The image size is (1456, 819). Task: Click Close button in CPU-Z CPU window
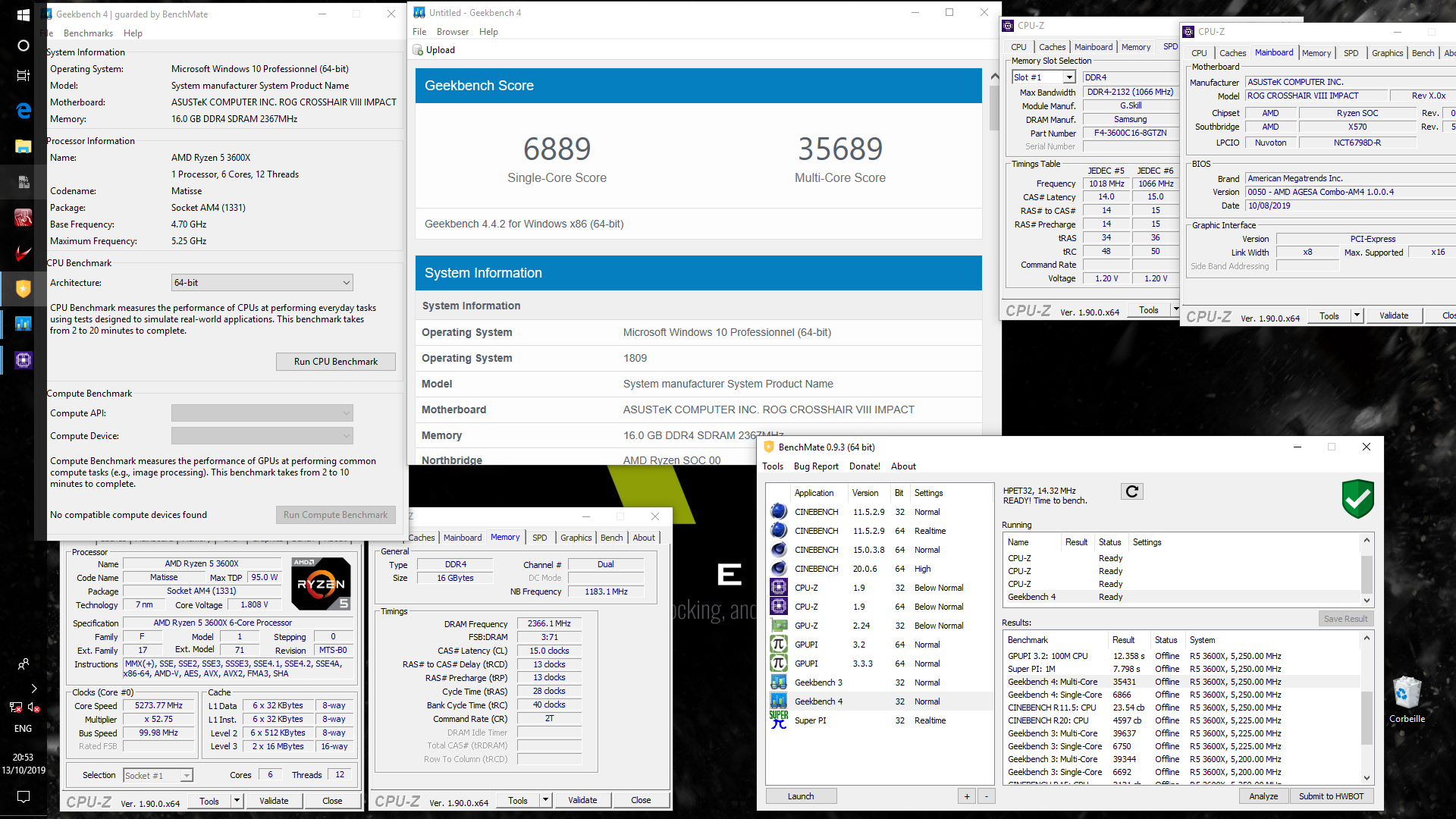tap(332, 801)
